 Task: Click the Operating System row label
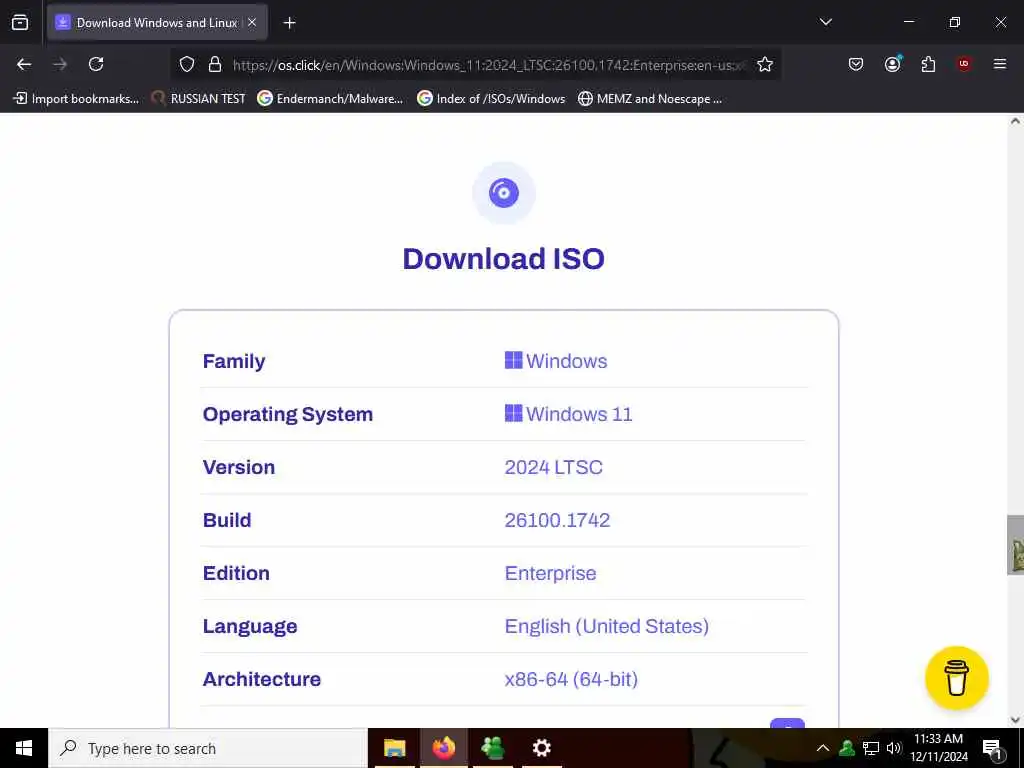tap(287, 414)
